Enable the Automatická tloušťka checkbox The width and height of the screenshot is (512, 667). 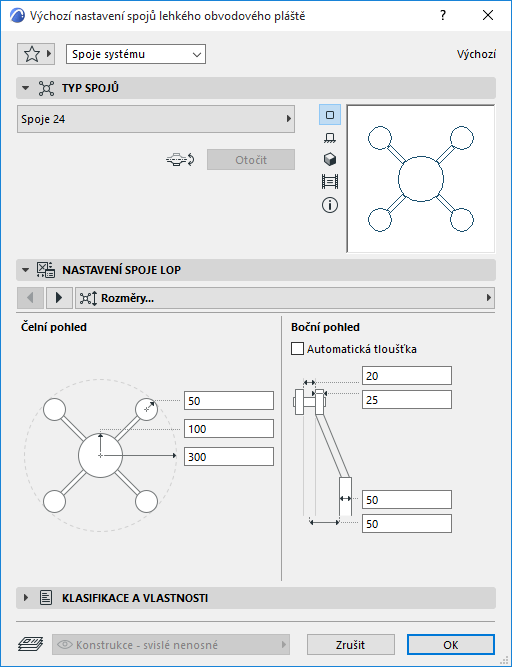click(297, 349)
